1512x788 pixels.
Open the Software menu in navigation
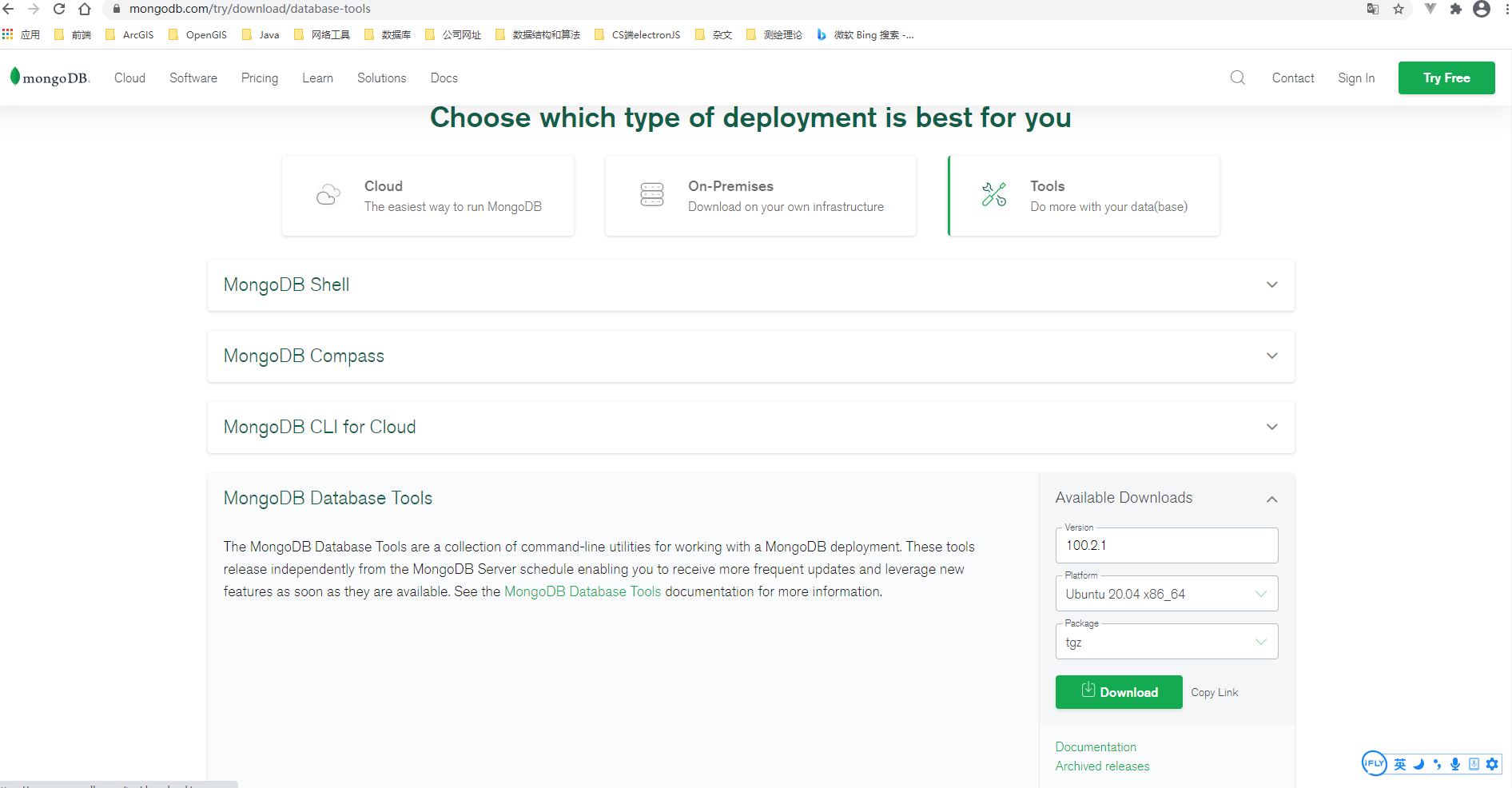click(x=193, y=78)
